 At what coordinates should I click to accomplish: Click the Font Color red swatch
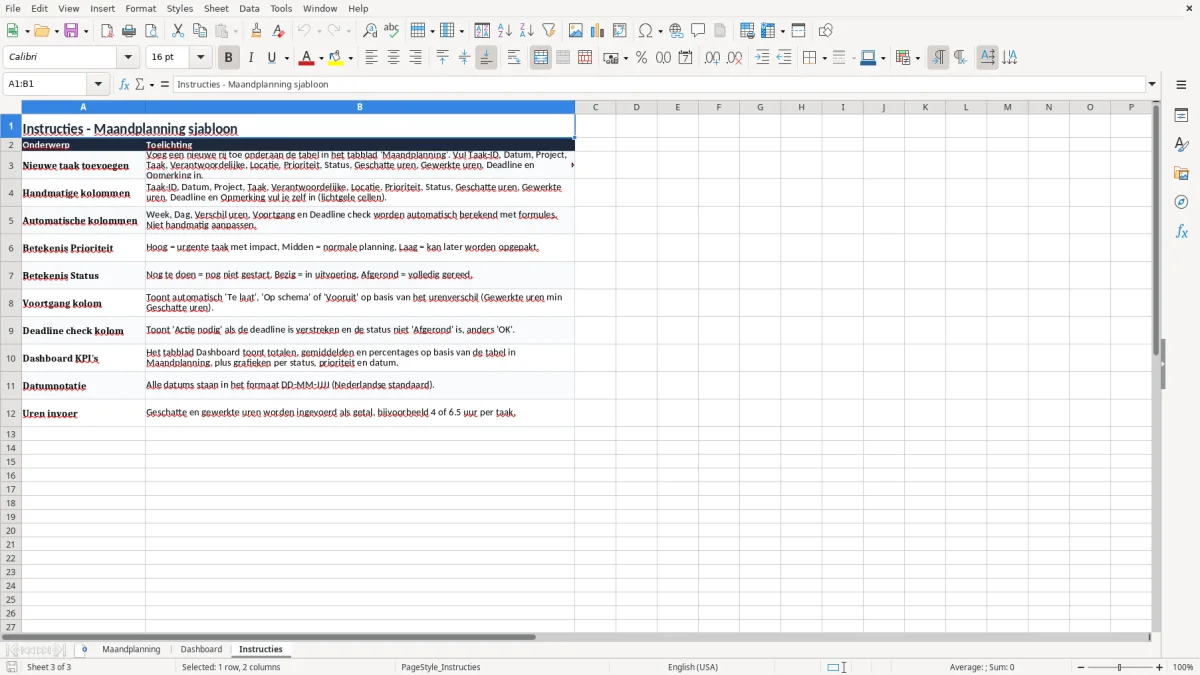307,58
